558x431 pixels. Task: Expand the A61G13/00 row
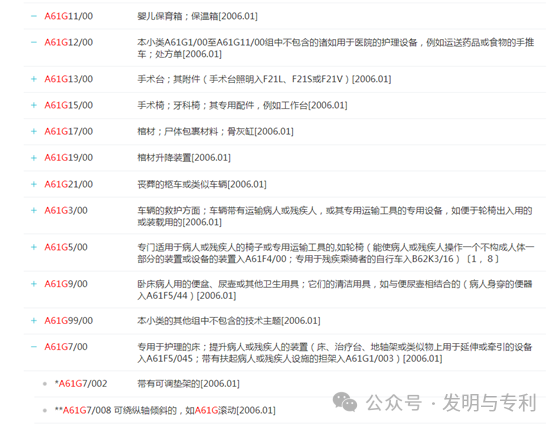pos(34,79)
